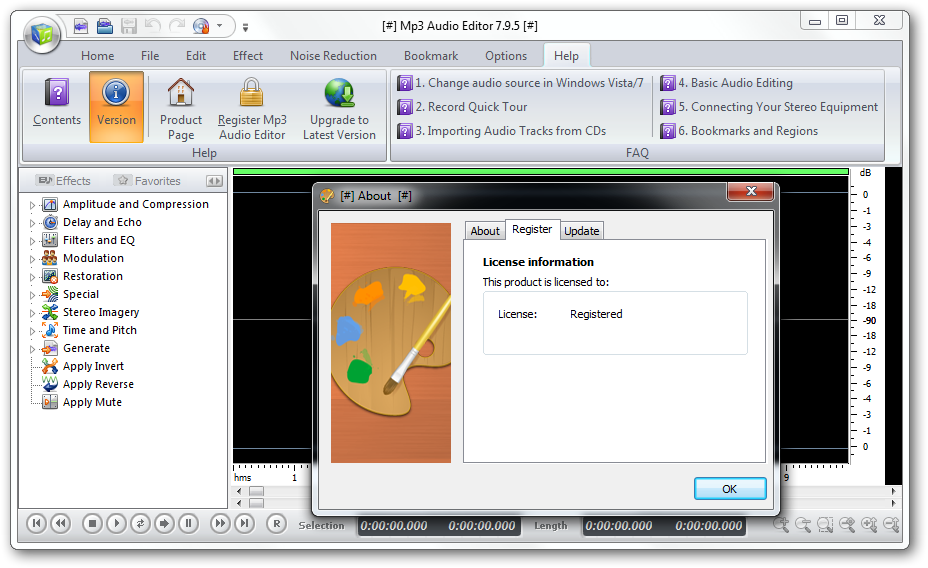Click Register Mp3 Audio Editor padlock
This screenshot has width=928, height=568.
pyautogui.click(x=252, y=92)
